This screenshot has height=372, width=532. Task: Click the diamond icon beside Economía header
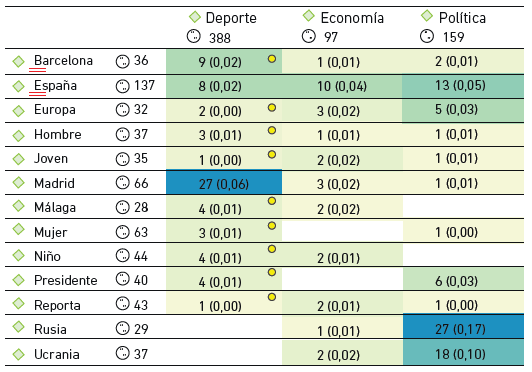[309, 15]
